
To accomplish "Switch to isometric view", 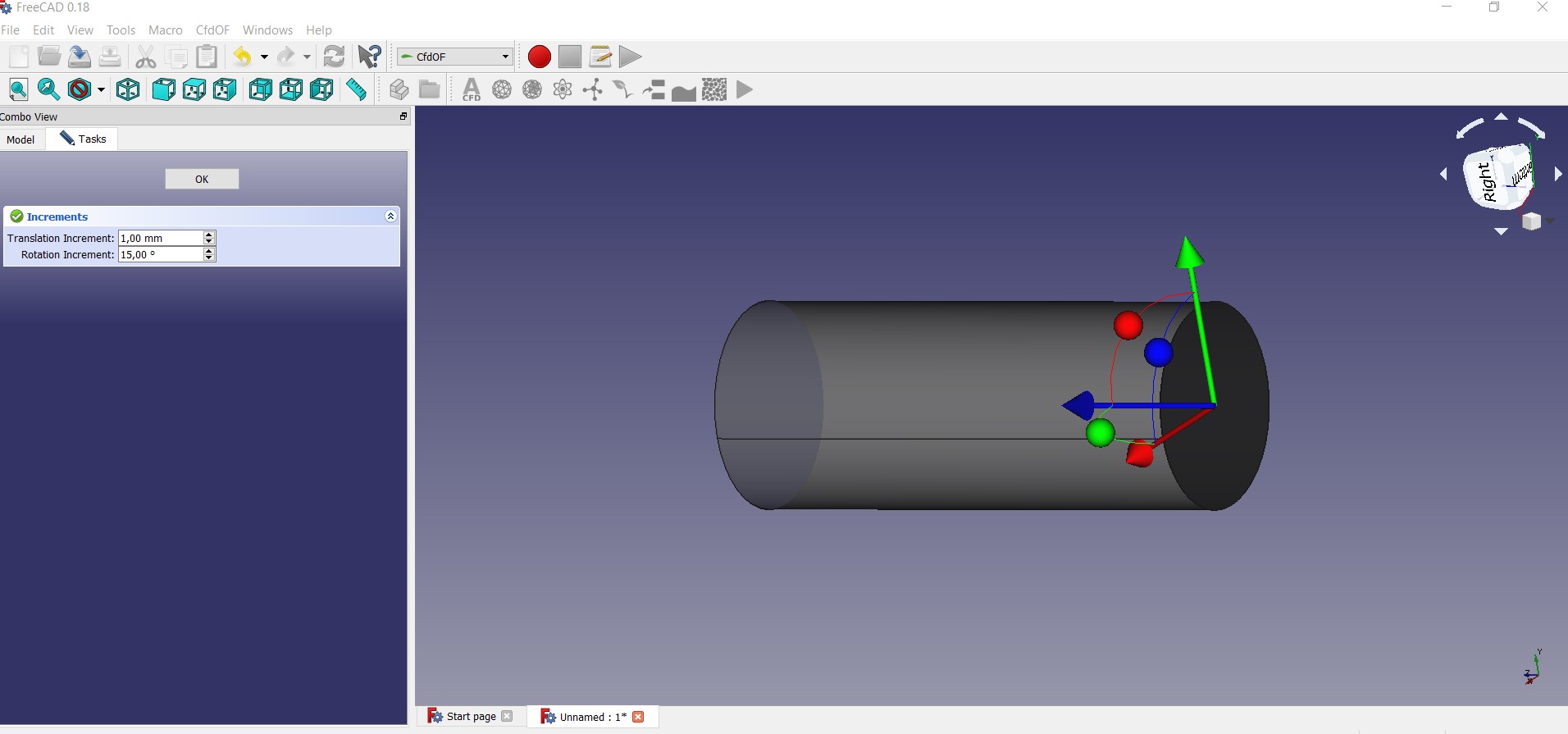I will click(x=128, y=89).
